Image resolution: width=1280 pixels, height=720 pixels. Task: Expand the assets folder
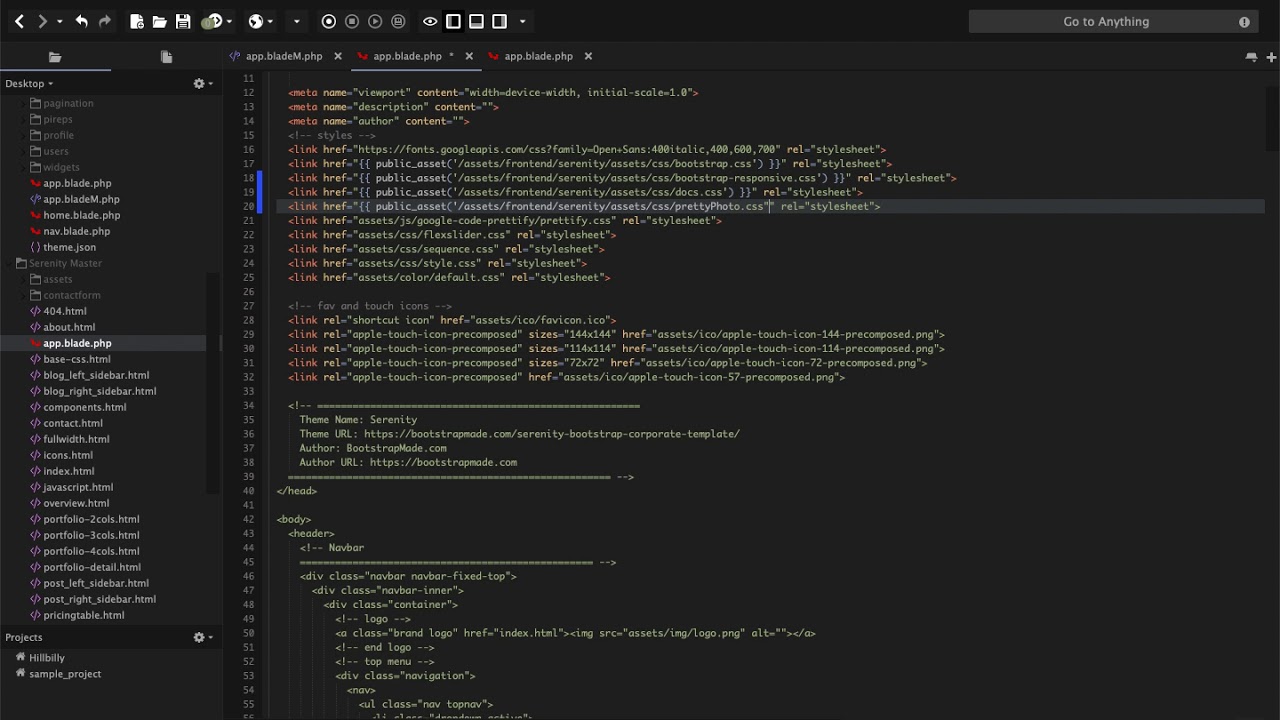coord(23,279)
